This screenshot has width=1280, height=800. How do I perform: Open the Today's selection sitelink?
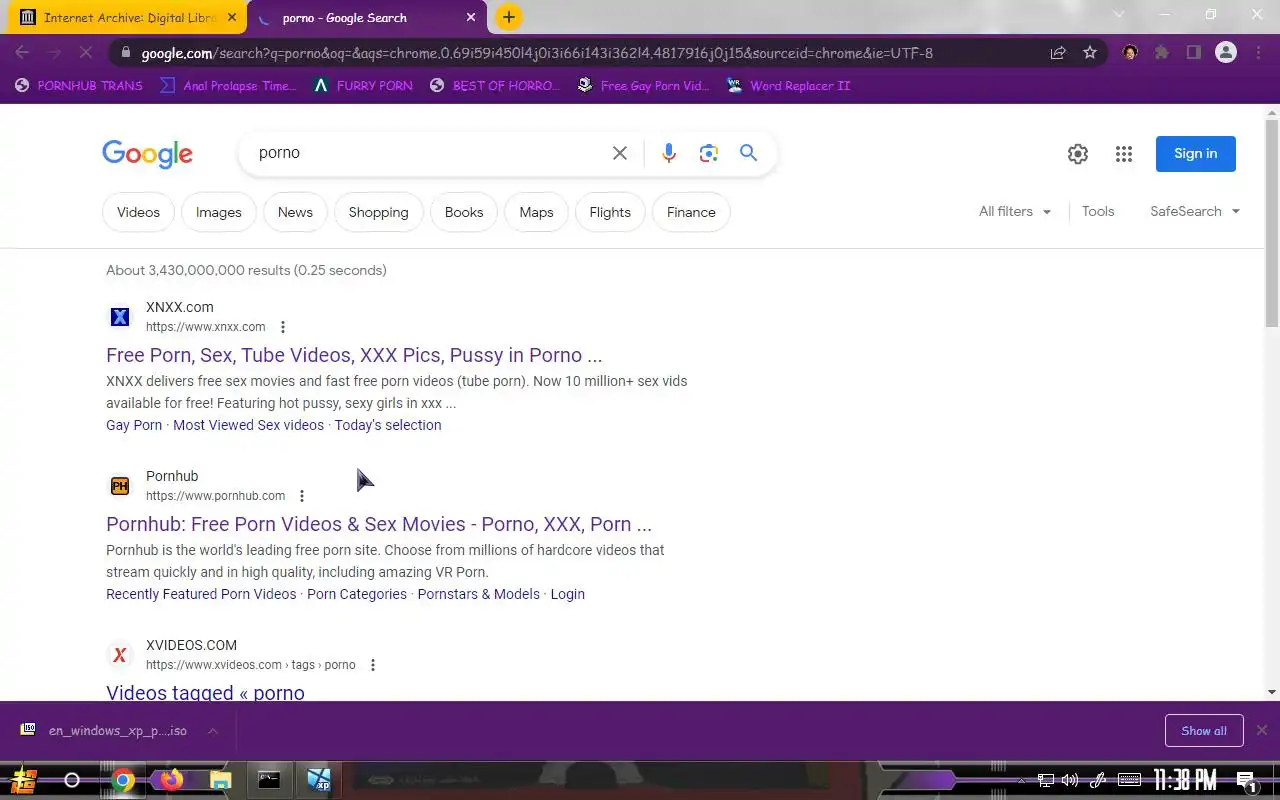pos(388,425)
